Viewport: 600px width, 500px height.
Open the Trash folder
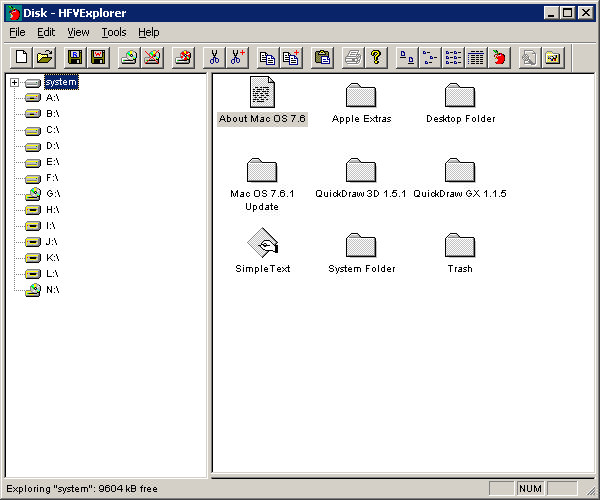click(x=460, y=245)
